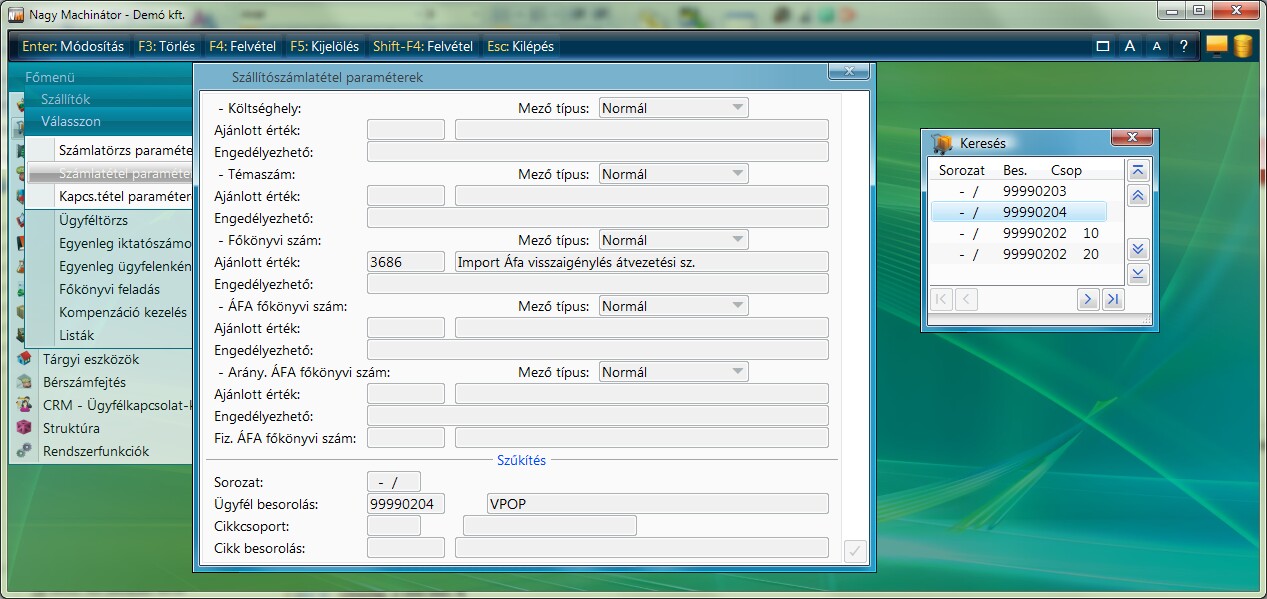Click the Sorozat column header in Keresés
The image size is (1267, 599).
coord(962,170)
